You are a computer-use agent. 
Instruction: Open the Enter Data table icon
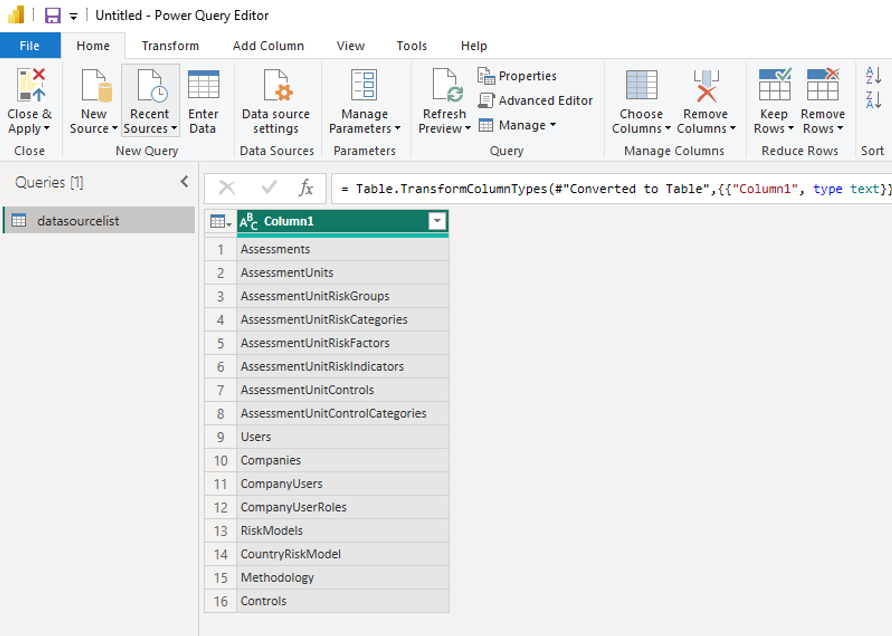click(203, 85)
